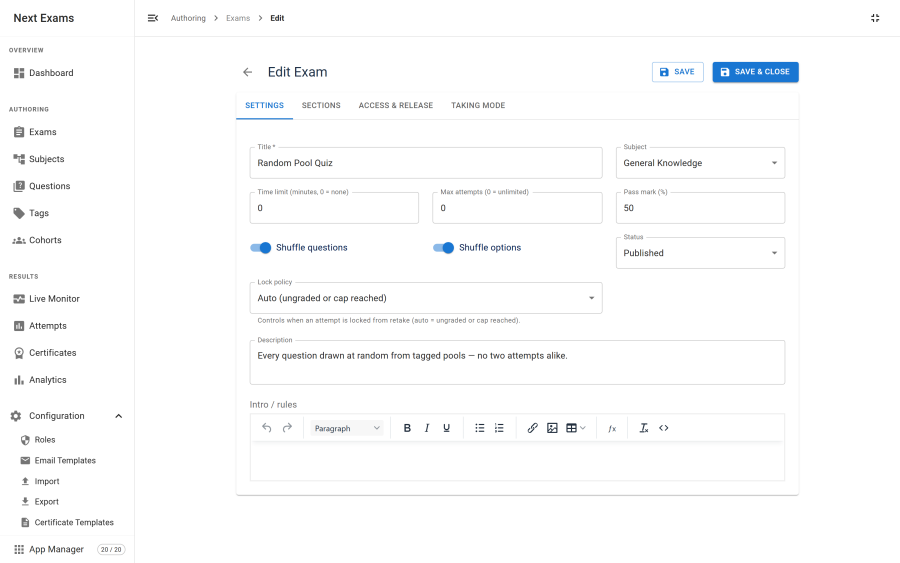Image resolution: width=900 pixels, height=563 pixels.
Task: Click the Save & Close button
Action: [x=755, y=72]
